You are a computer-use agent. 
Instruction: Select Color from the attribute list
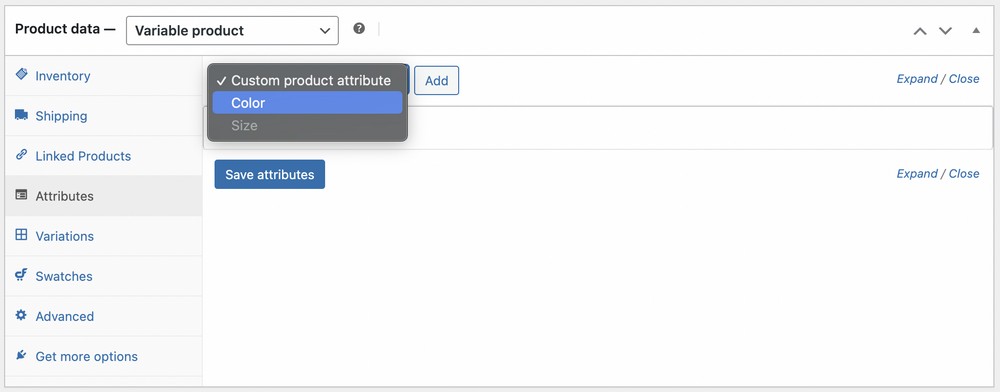coord(307,103)
